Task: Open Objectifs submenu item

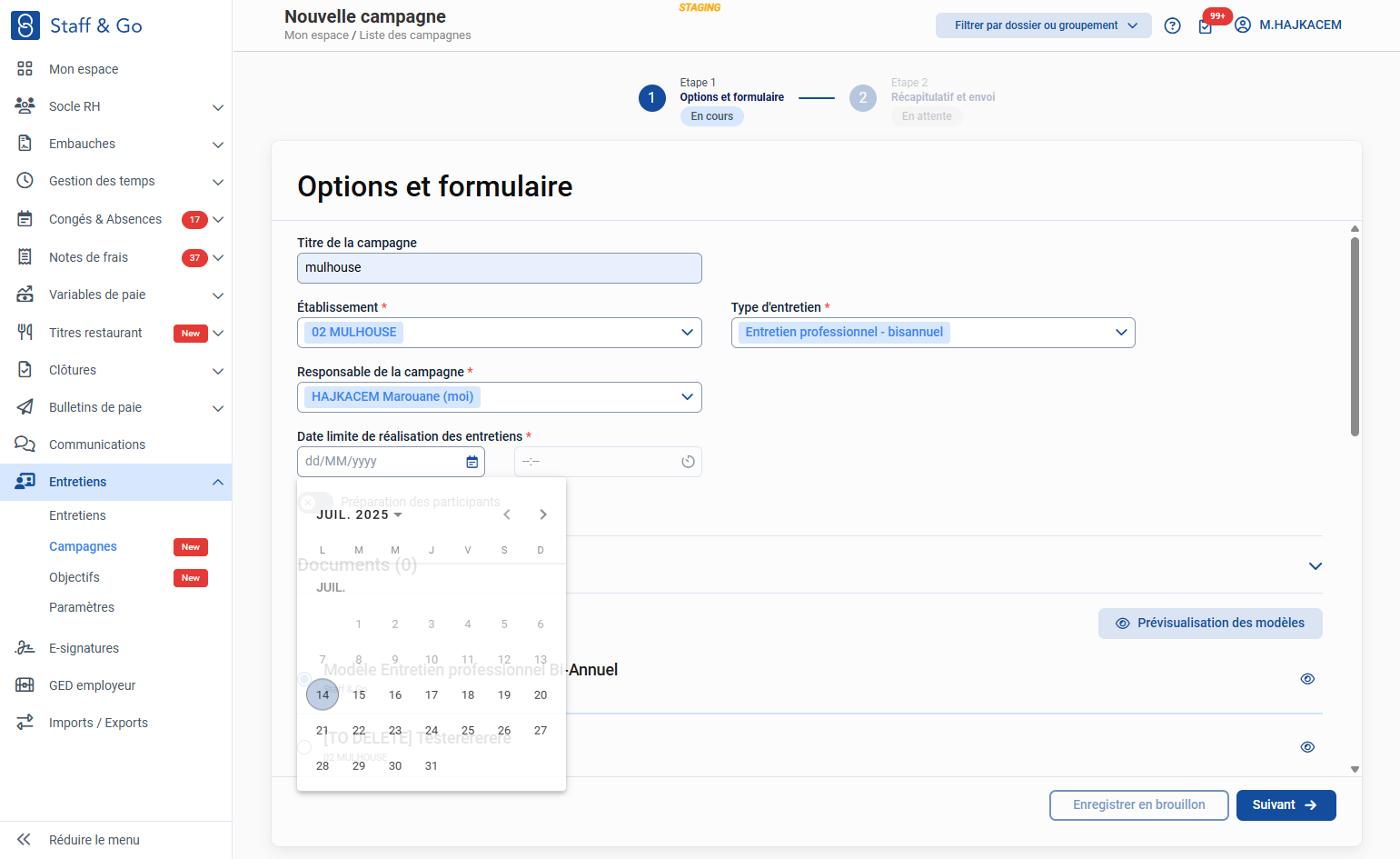Action: pyautogui.click(x=74, y=577)
